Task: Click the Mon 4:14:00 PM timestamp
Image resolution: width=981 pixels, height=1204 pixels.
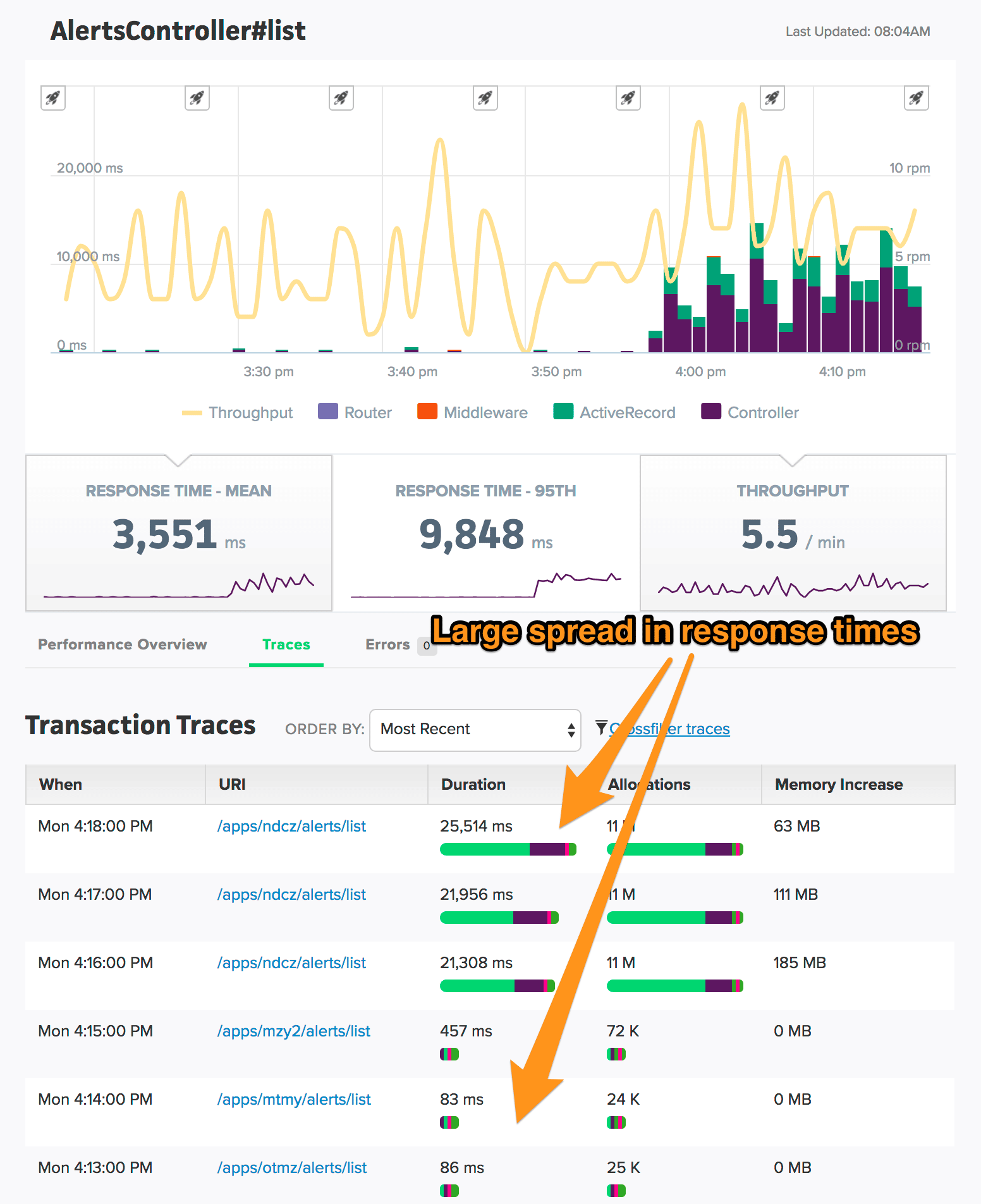Action: point(95,1100)
